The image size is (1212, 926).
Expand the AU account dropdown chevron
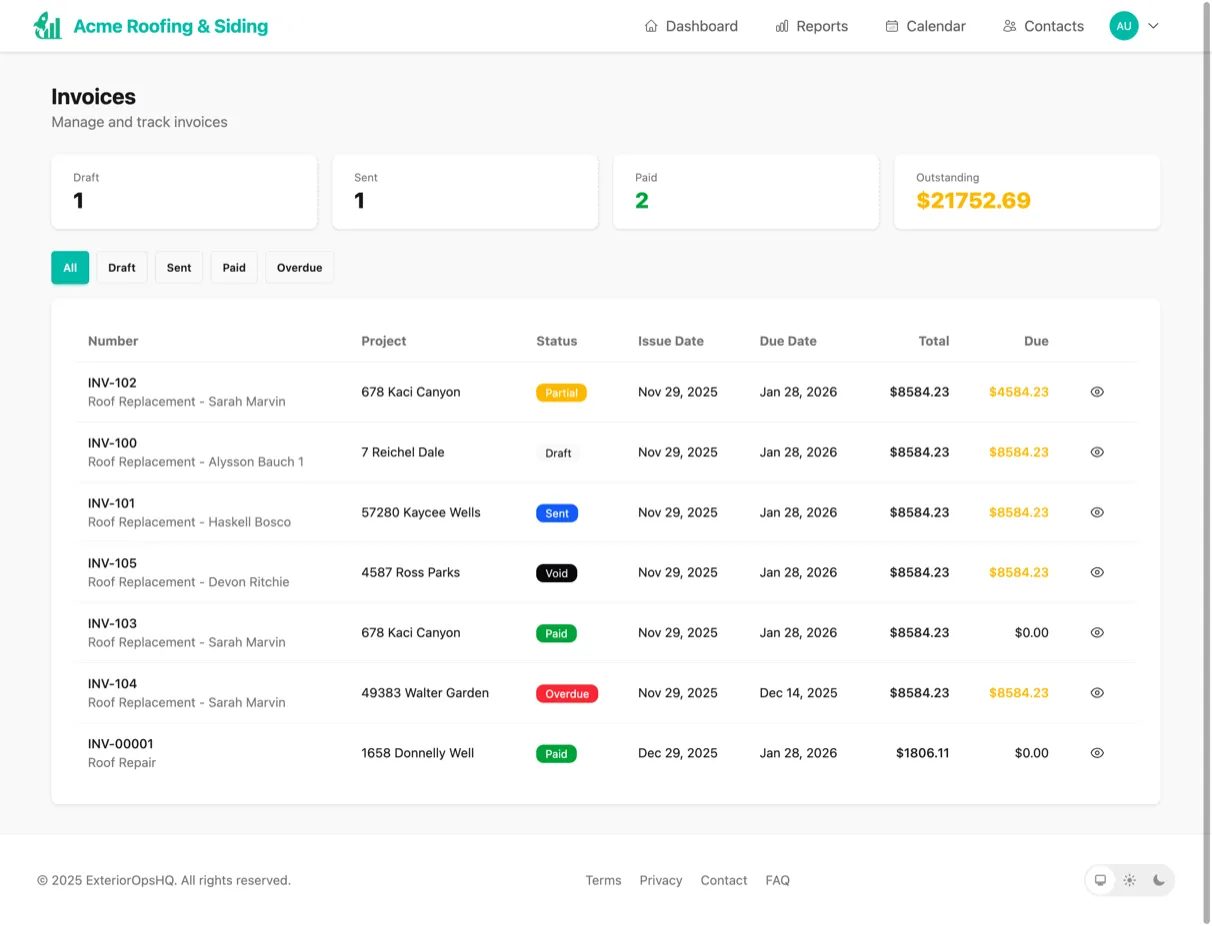point(1153,26)
